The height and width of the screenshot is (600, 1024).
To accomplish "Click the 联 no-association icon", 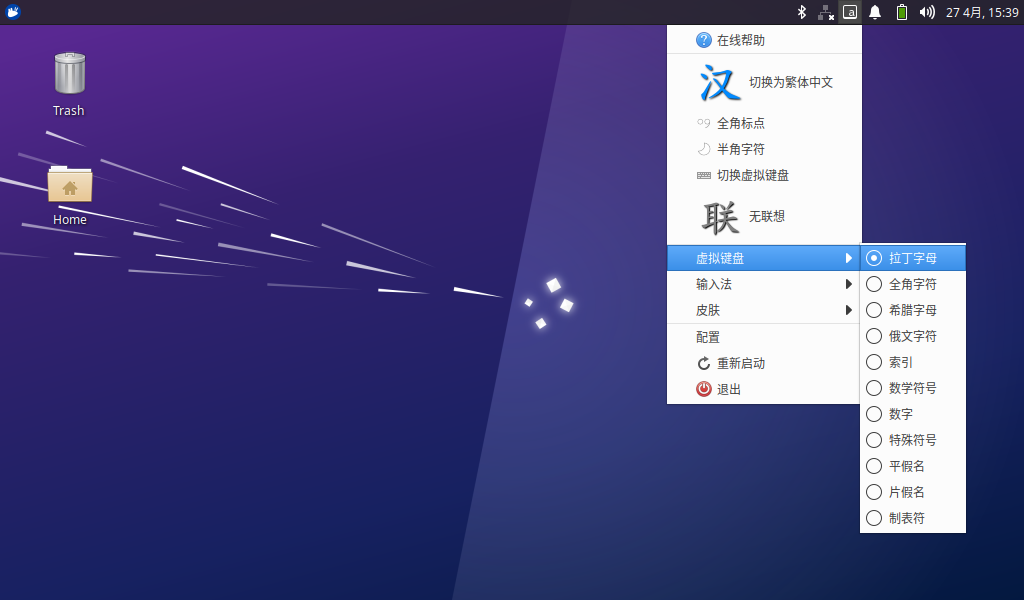I will tap(719, 216).
